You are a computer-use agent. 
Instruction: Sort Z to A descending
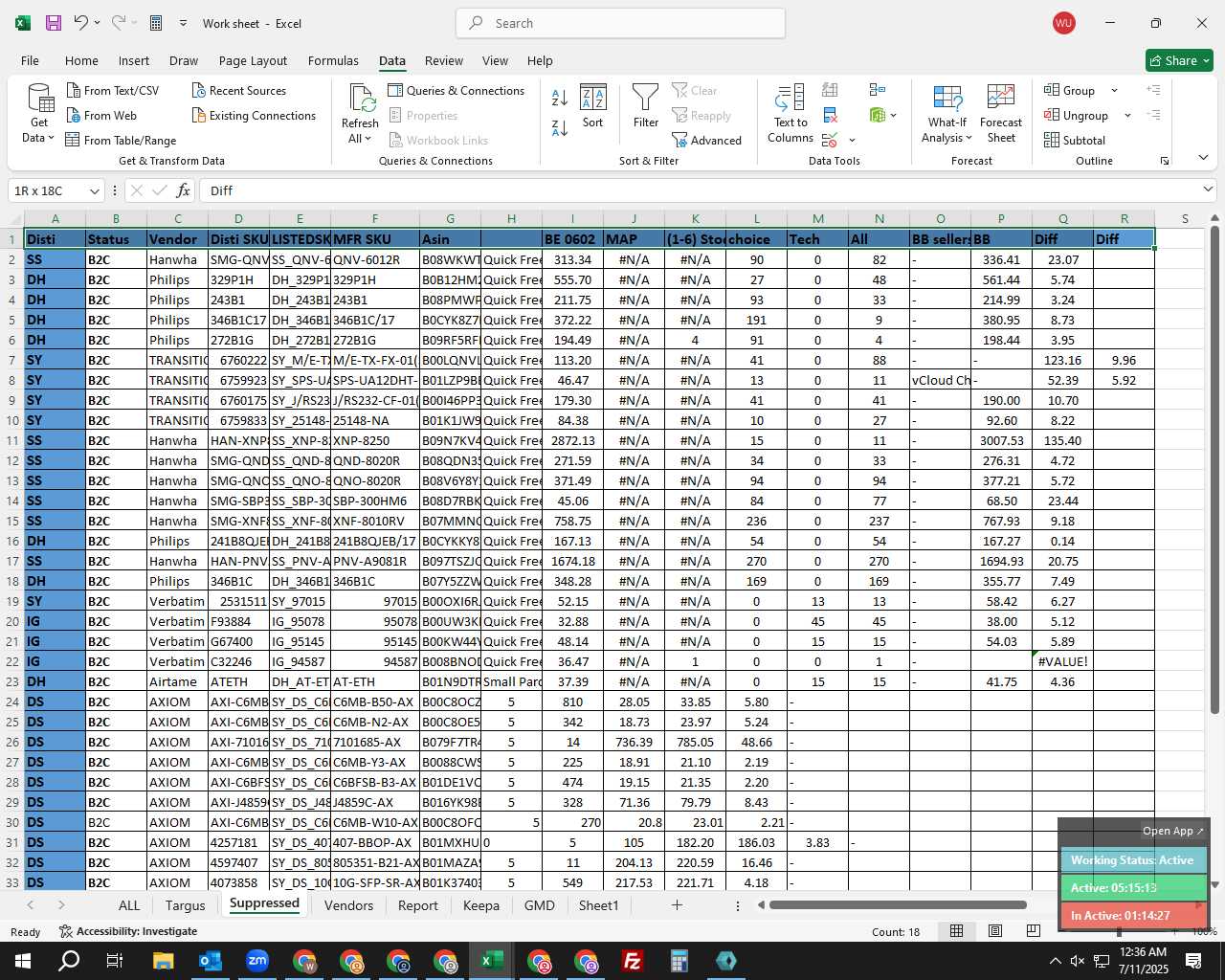(560, 127)
